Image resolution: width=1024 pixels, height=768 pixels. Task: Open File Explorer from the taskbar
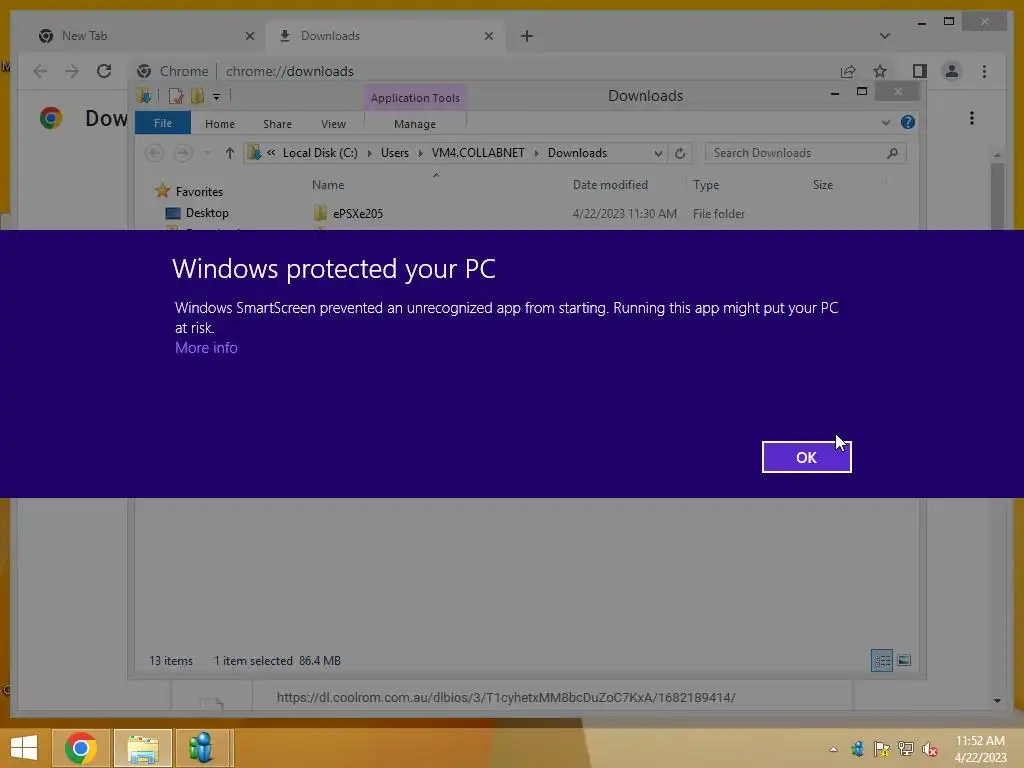pos(143,748)
